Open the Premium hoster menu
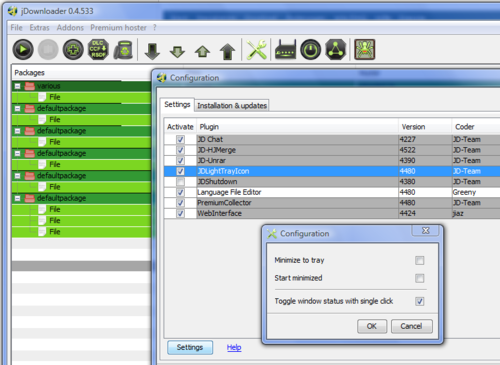Viewport: 500px width, 365px height. tap(118, 28)
